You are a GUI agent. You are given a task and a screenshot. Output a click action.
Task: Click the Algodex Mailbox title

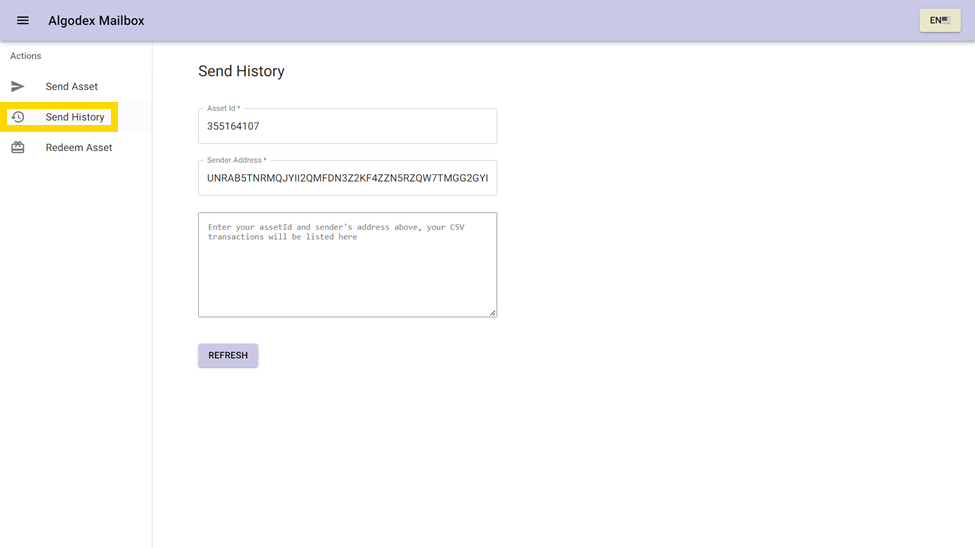(96, 21)
